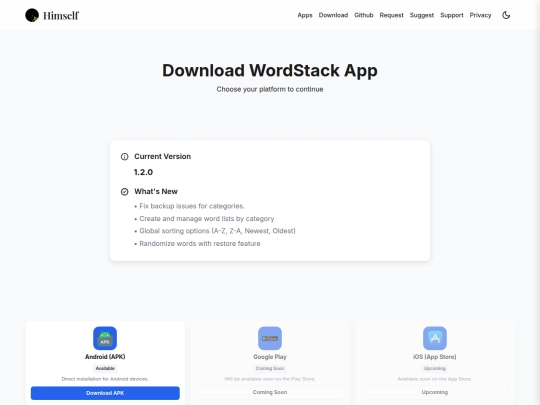Click the Google Play card title
Image resolution: width=540 pixels, height=405 pixels.
click(270, 357)
